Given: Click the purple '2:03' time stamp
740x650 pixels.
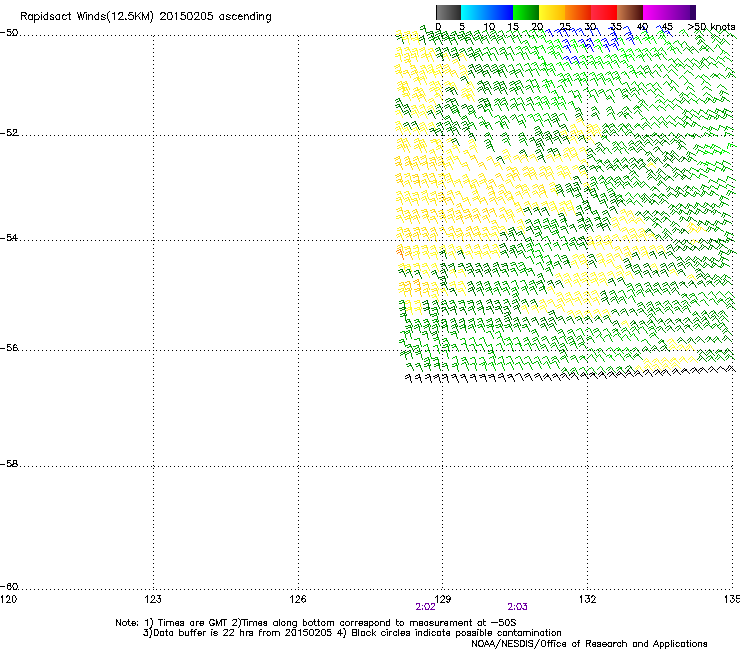Looking at the screenshot, I should point(517,607).
